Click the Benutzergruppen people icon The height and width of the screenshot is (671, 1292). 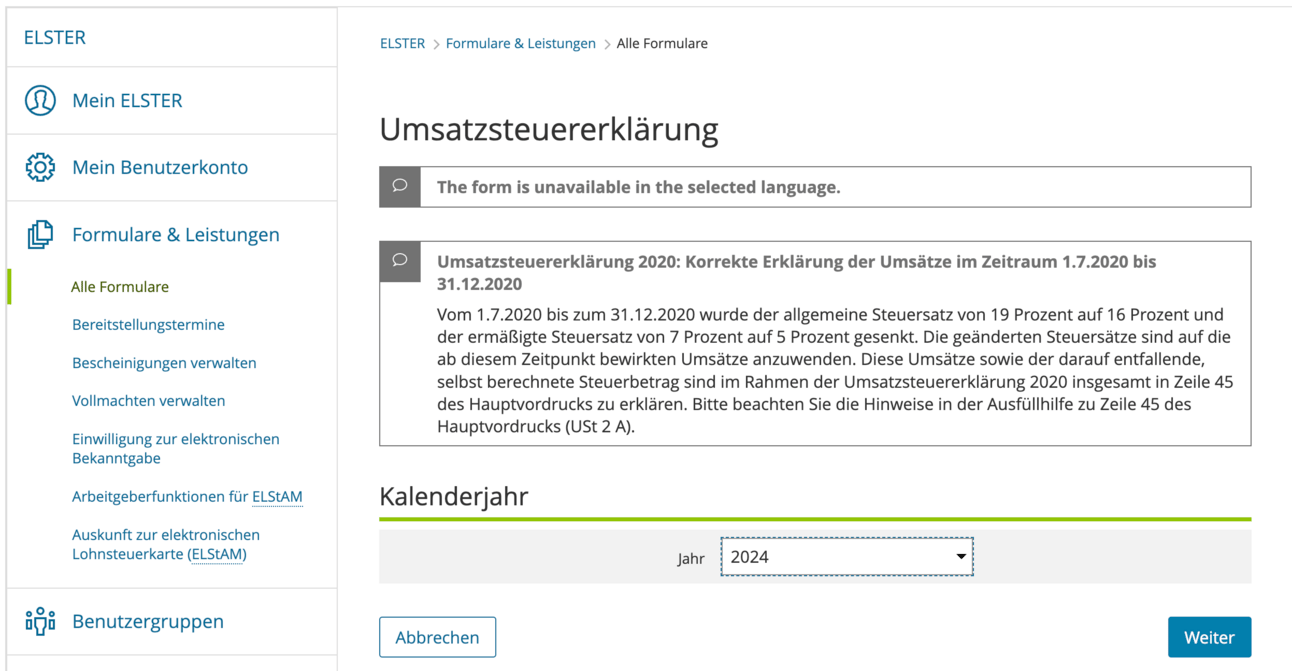point(40,621)
